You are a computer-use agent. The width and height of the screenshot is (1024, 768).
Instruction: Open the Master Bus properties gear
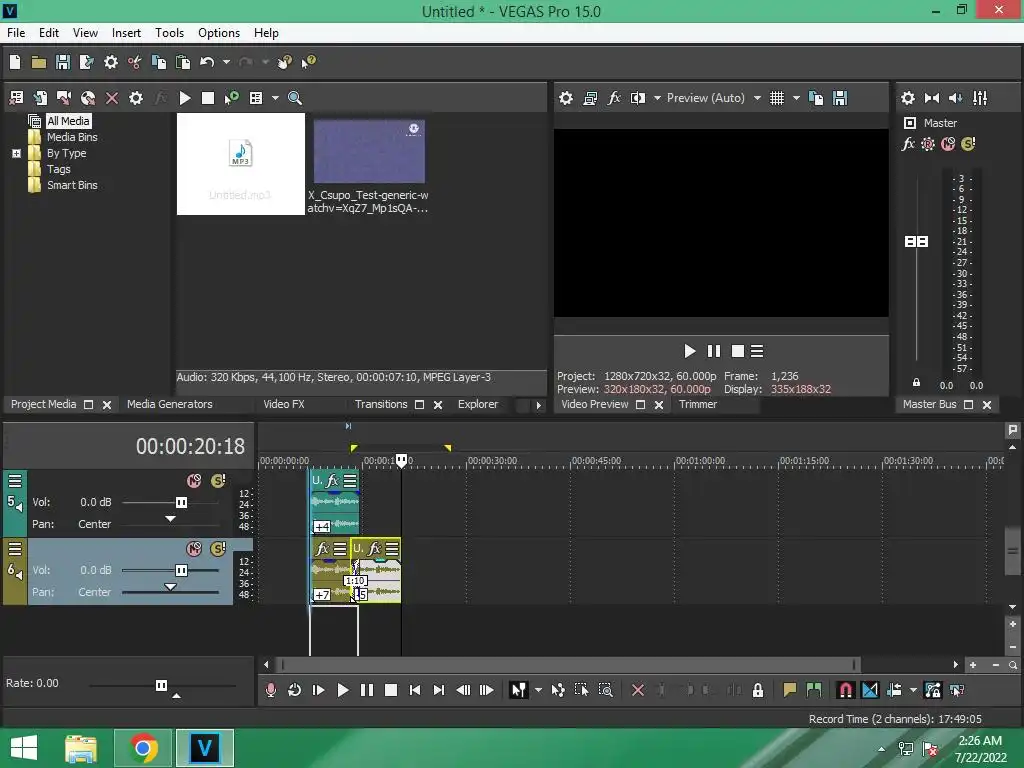tap(908, 98)
